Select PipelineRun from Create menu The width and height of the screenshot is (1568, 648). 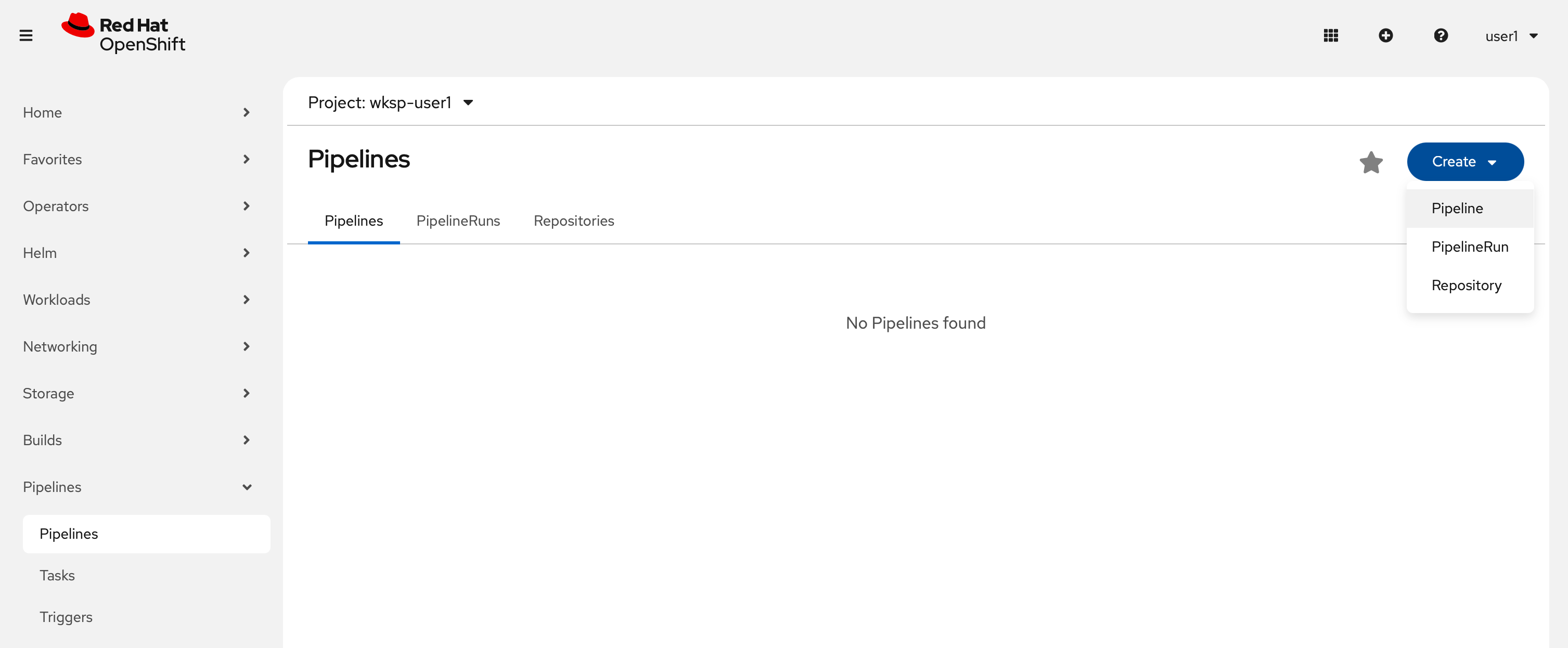pyautogui.click(x=1469, y=247)
